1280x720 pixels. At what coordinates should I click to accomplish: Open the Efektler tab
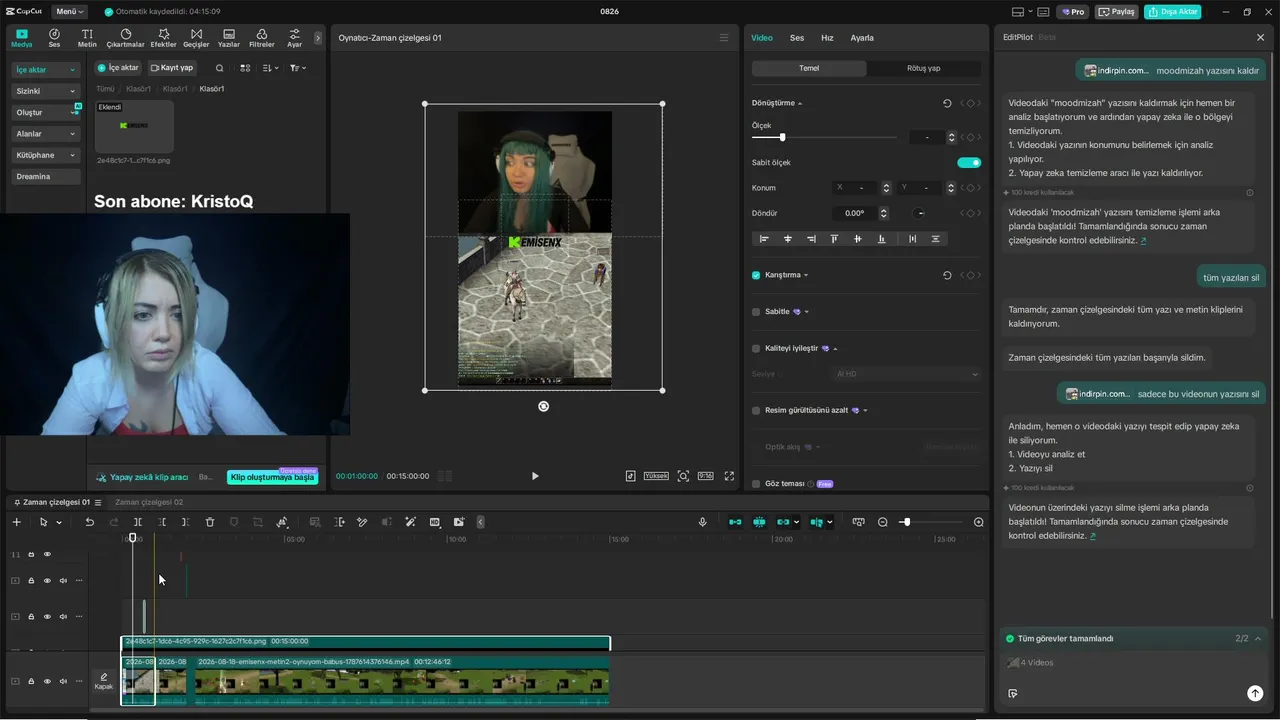click(163, 38)
